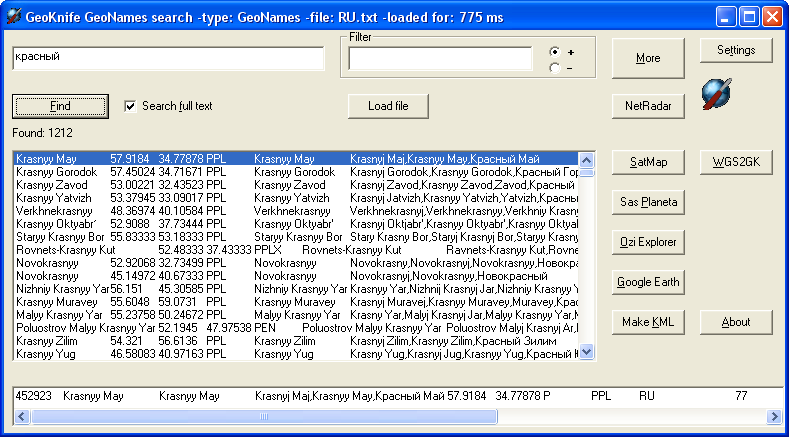
Task: Click the Load file button
Action: (x=389, y=106)
